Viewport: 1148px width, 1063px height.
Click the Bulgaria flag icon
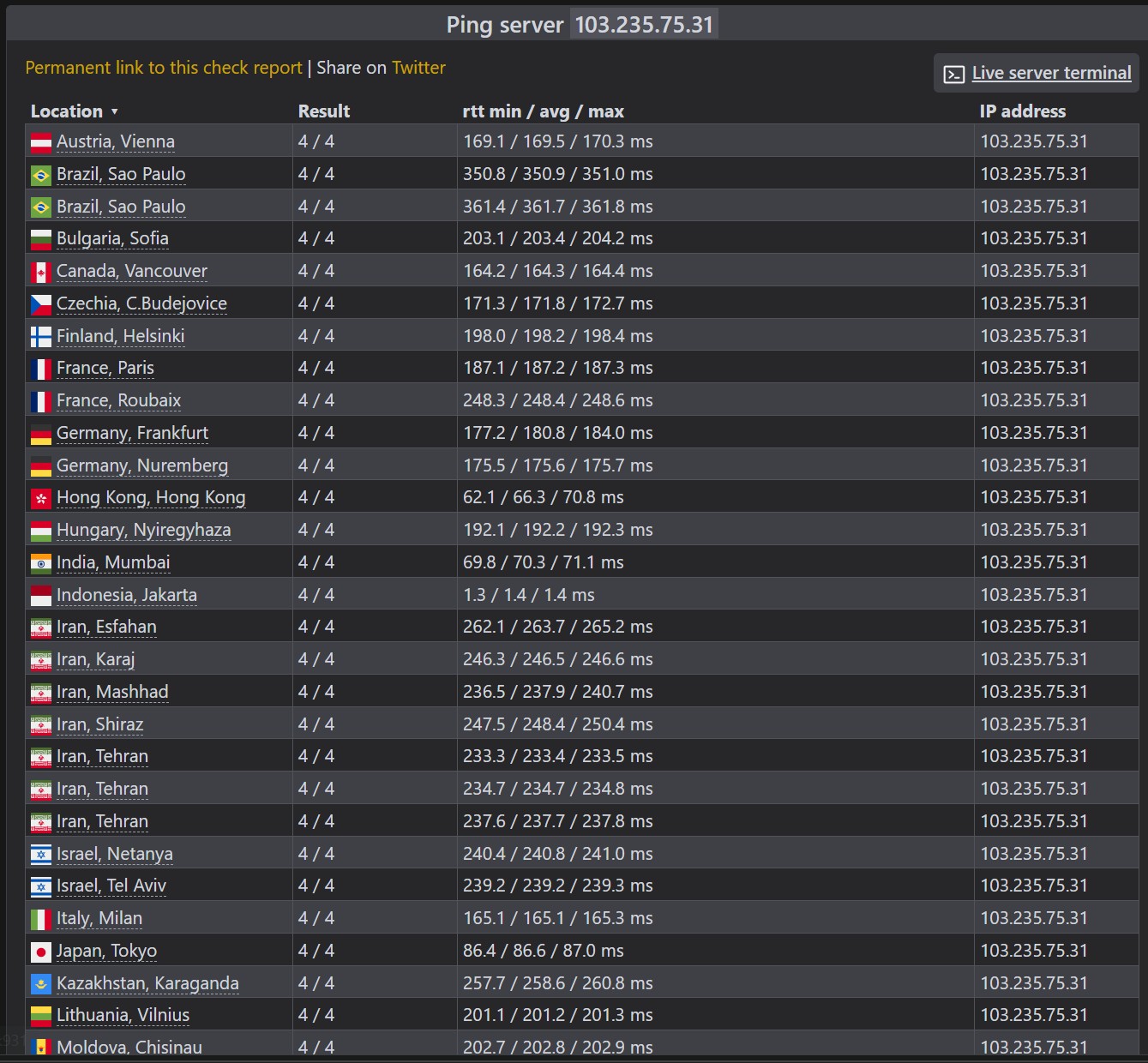(41, 239)
